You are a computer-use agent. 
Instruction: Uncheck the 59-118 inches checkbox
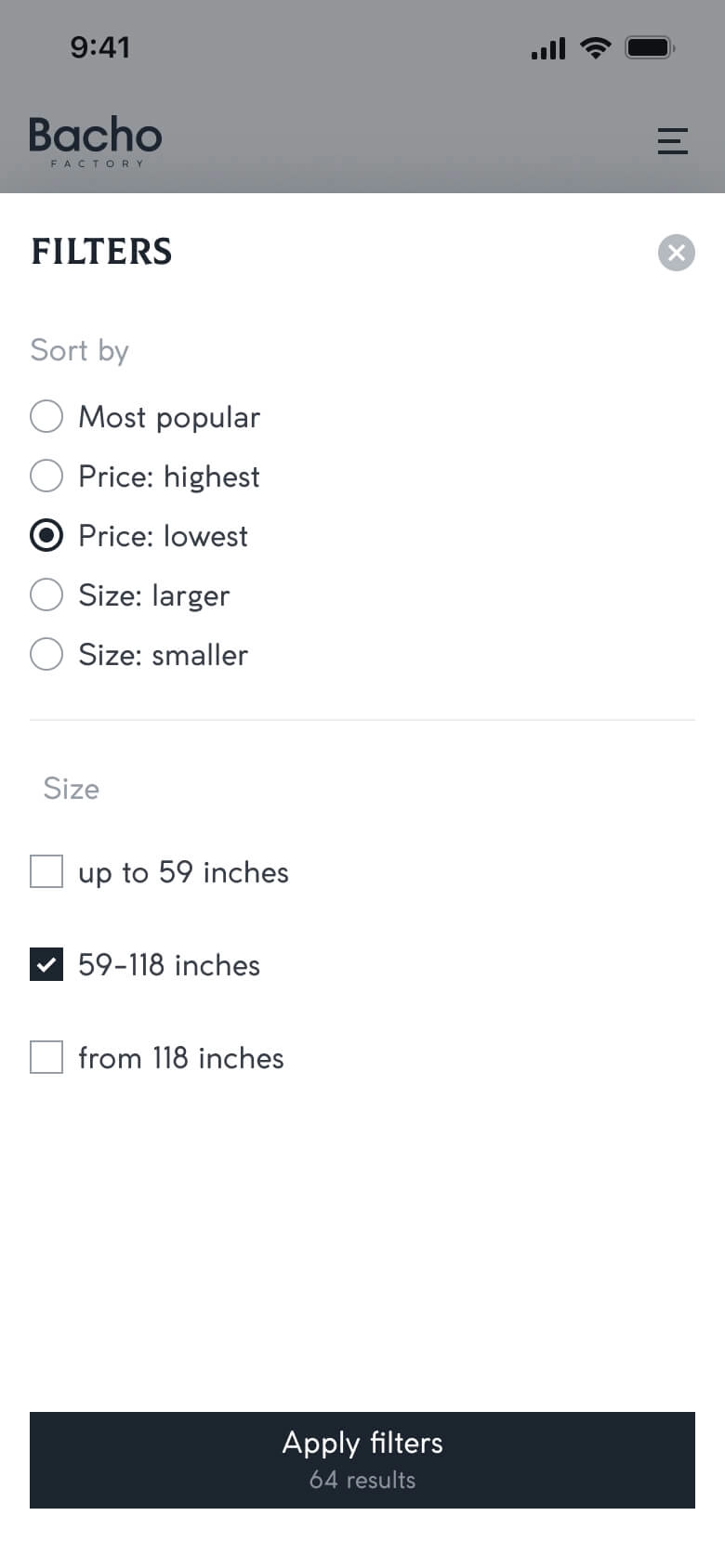[x=46, y=964]
